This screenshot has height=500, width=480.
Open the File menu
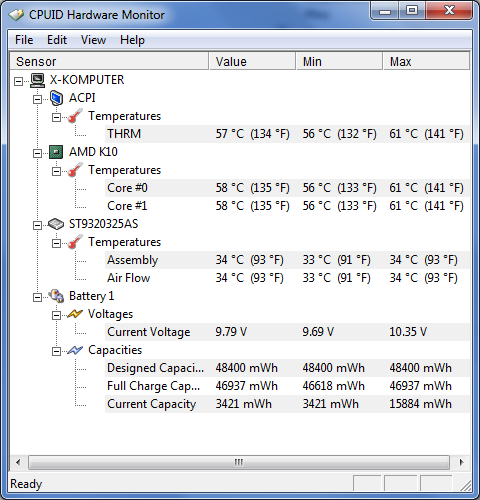click(24, 40)
